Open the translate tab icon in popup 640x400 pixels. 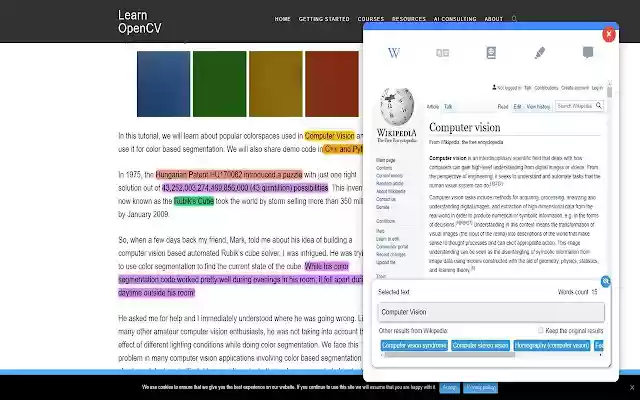coord(442,53)
